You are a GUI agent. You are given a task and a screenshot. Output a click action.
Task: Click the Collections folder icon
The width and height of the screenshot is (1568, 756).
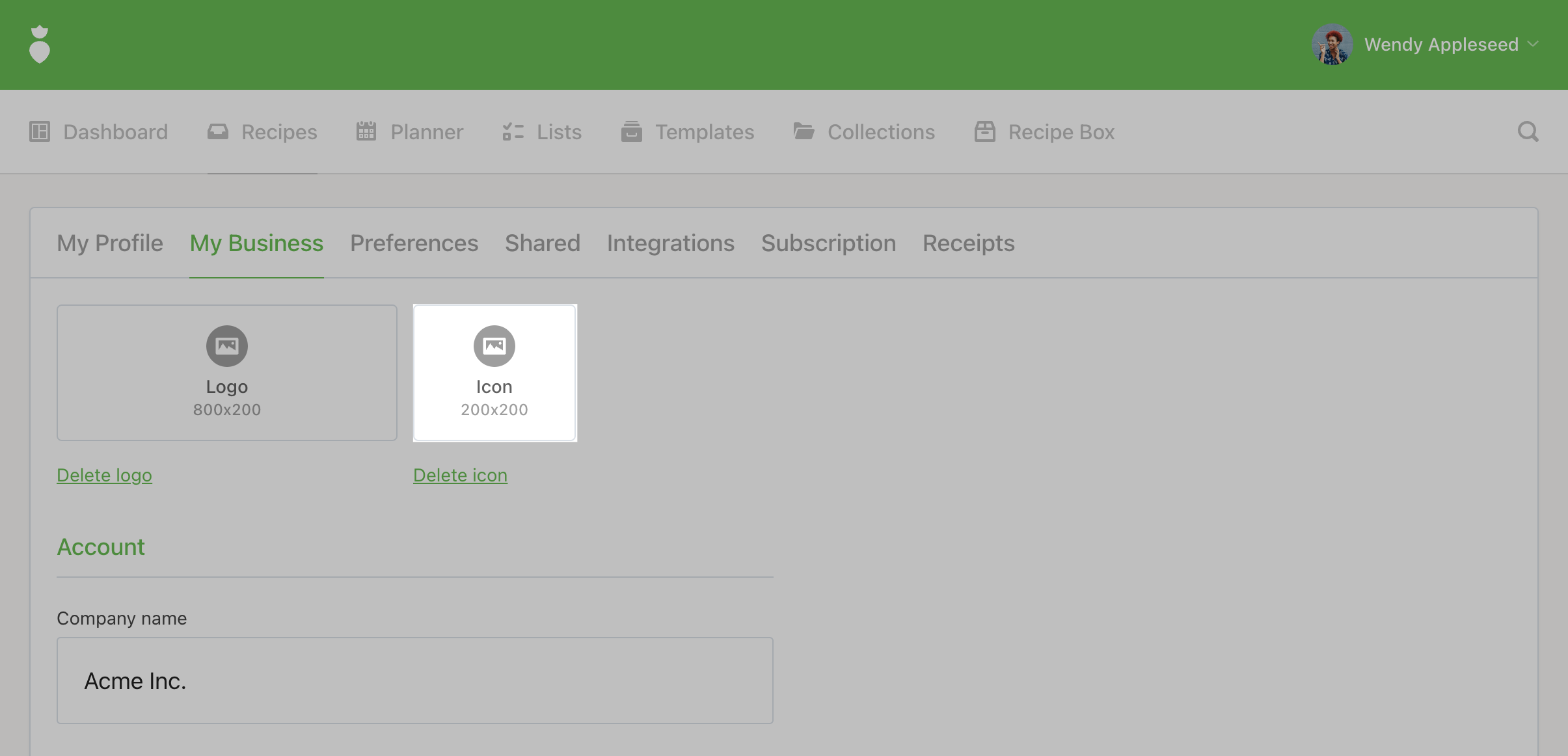click(804, 131)
